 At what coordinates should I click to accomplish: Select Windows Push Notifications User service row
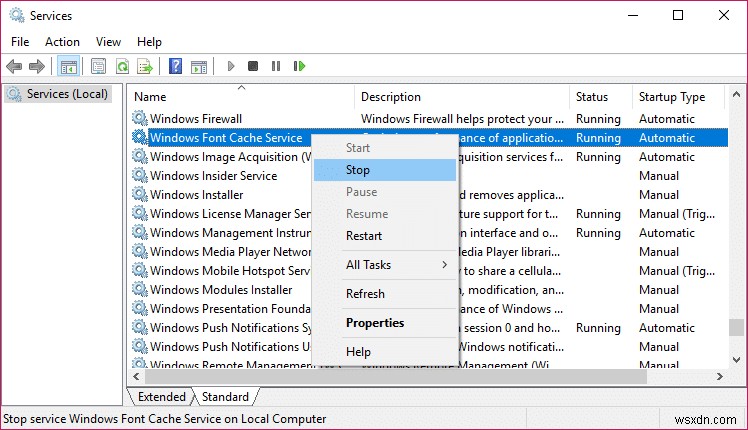428,346
